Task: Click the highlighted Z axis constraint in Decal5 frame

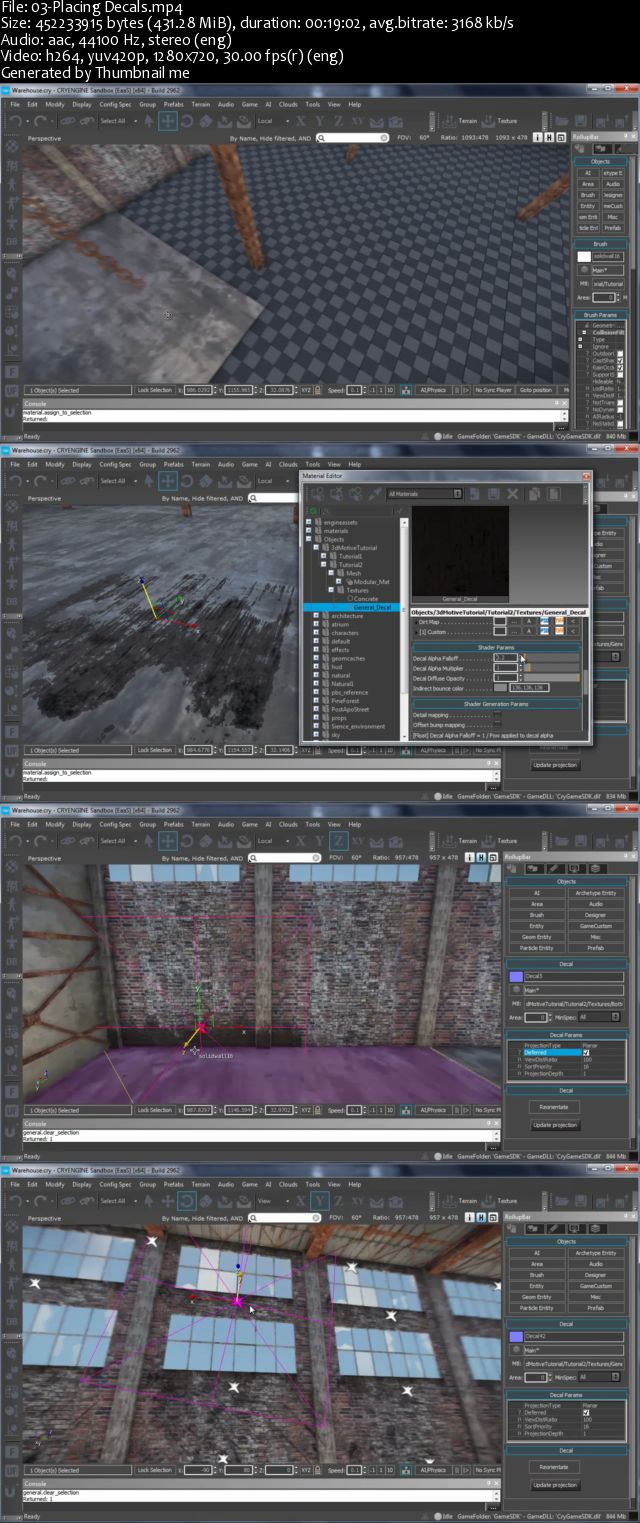Action: point(339,841)
